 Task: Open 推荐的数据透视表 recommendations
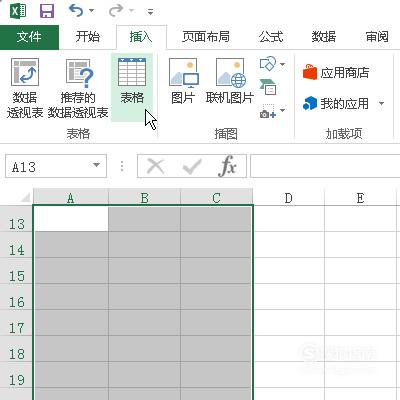(78, 88)
